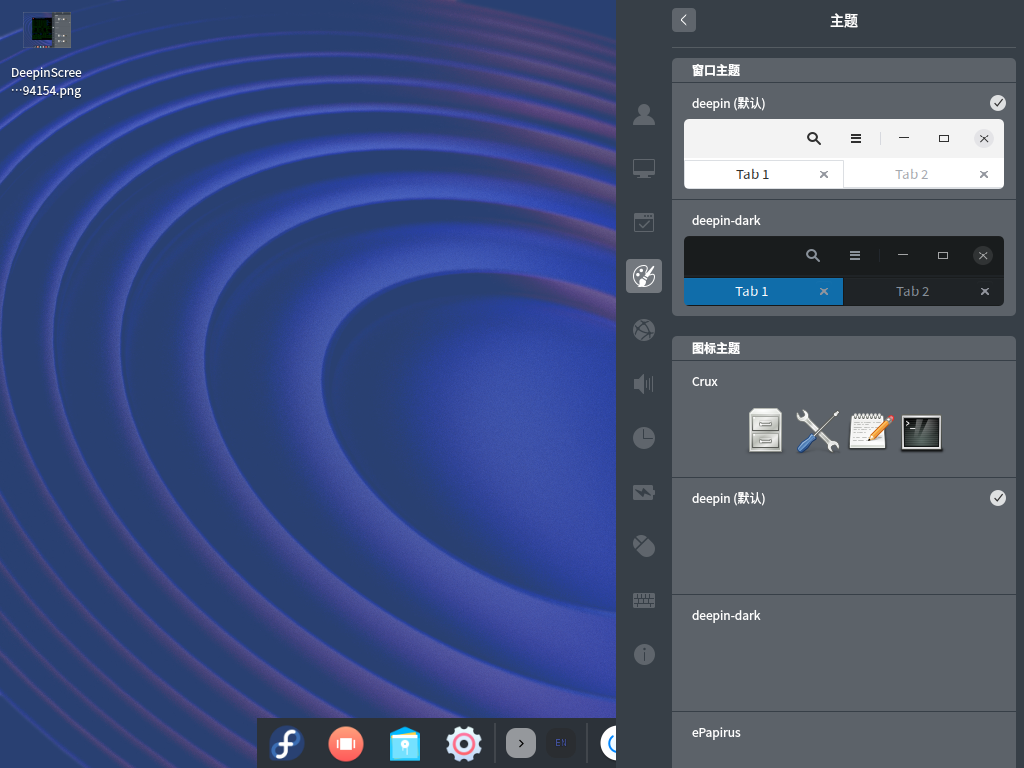The width and height of the screenshot is (1024, 768).
Task: Expand the dock tray arrow button
Action: pyautogui.click(x=520, y=743)
